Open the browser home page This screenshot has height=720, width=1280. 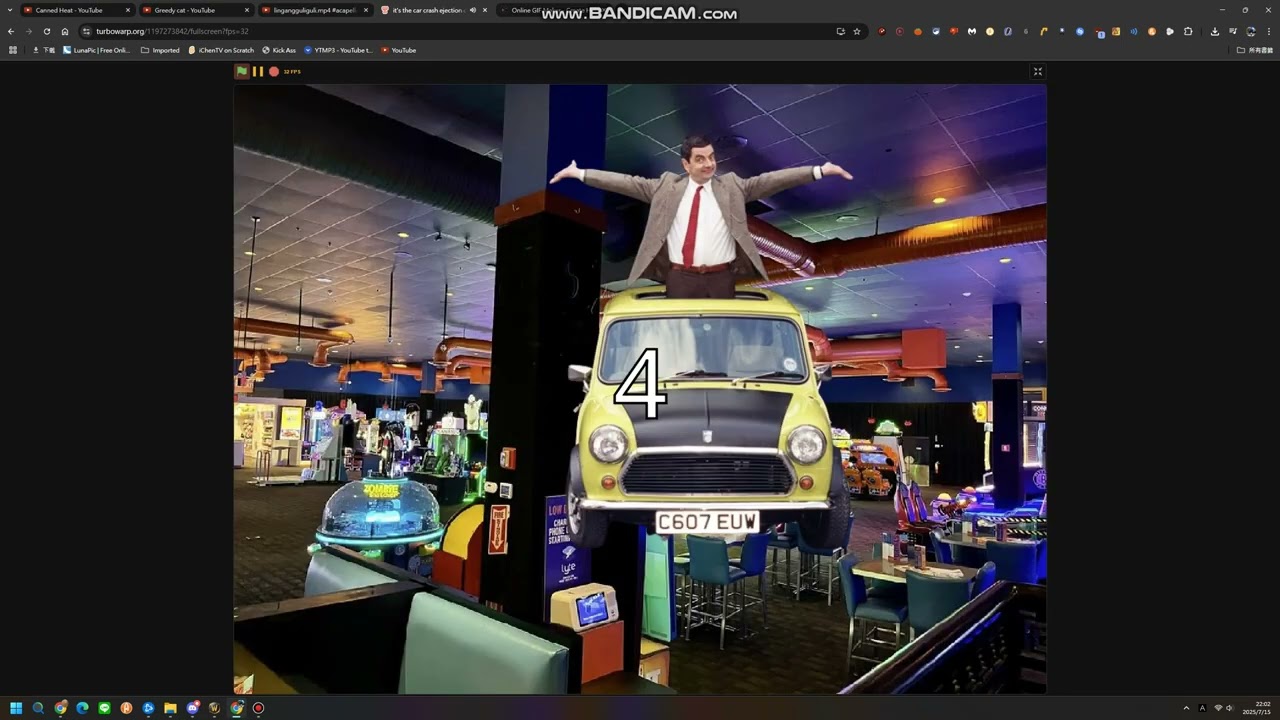pos(65,31)
